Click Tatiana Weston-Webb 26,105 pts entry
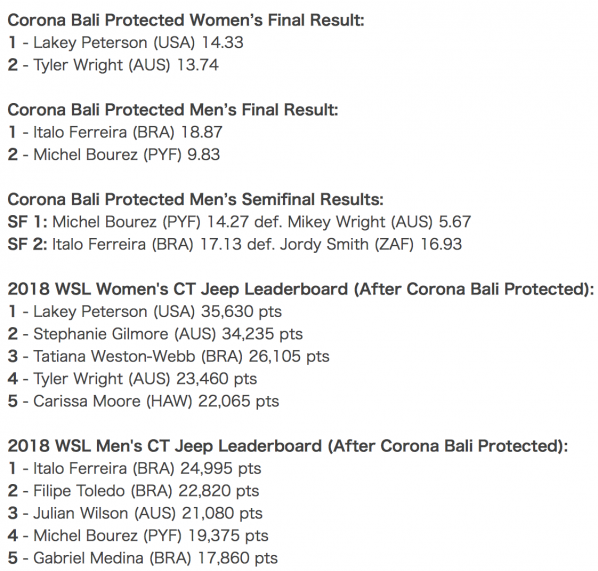This screenshot has width=598, height=571. point(169,357)
